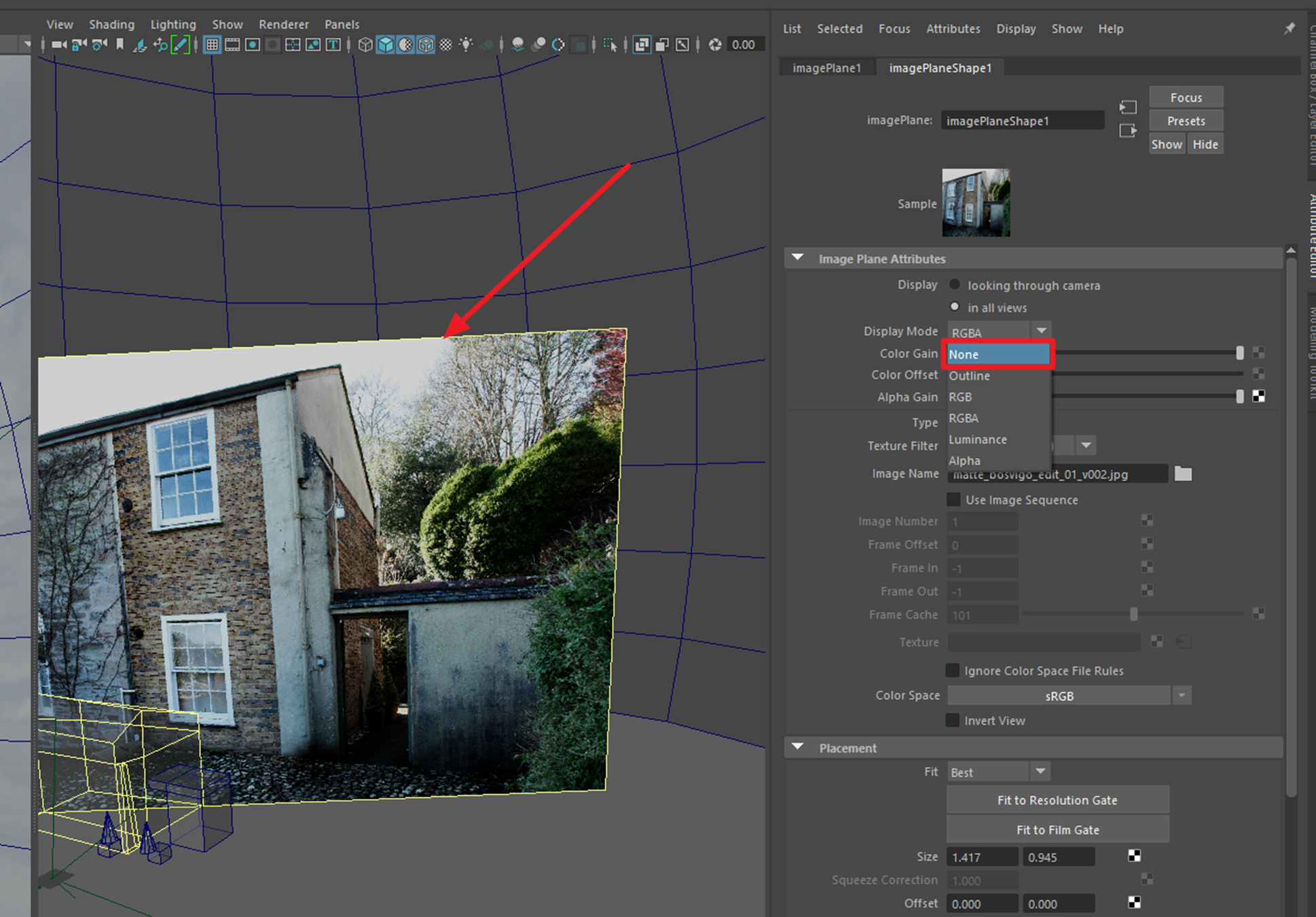Enable Film Gate display icon
The width and height of the screenshot is (1316, 917).
coord(232,45)
